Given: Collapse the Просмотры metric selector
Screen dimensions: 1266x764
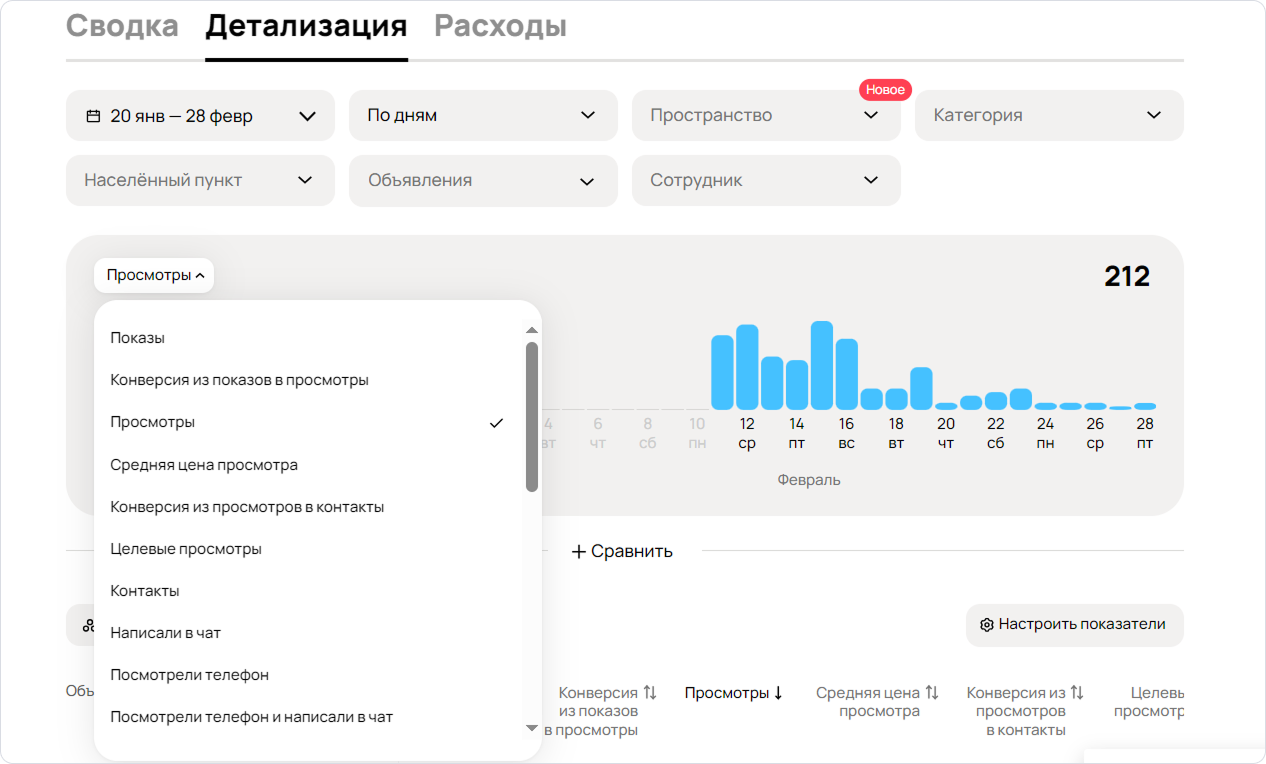Looking at the screenshot, I should click(154, 275).
